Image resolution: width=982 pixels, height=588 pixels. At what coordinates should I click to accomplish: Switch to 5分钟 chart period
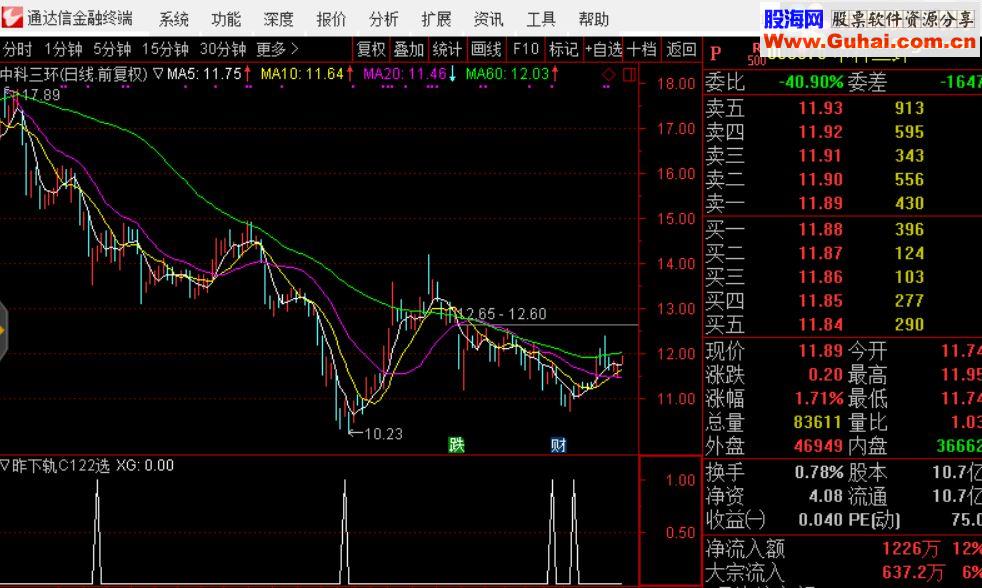tap(112, 49)
